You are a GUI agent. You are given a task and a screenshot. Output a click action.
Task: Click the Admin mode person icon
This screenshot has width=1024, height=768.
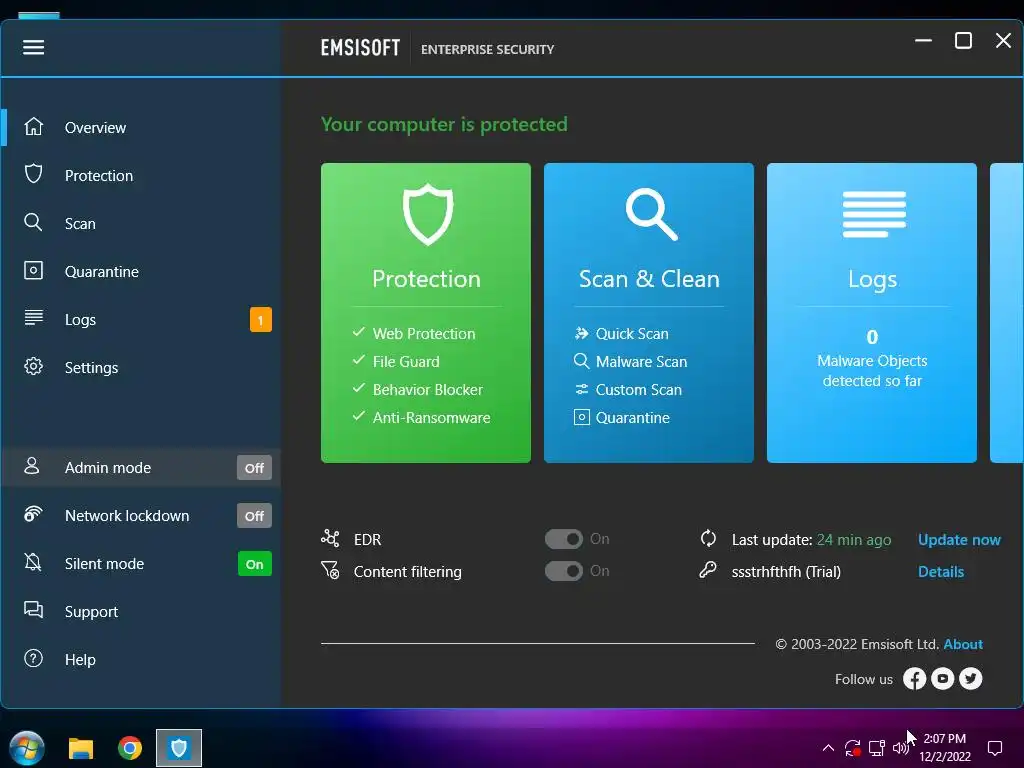32,466
